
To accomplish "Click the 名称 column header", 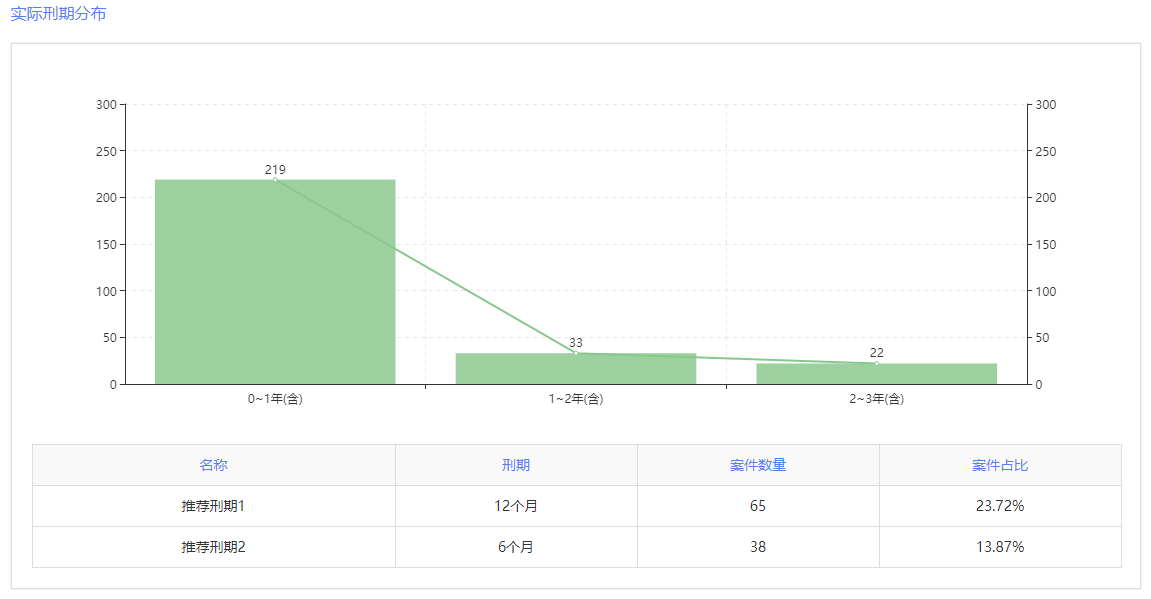I will pyautogui.click(x=214, y=465).
